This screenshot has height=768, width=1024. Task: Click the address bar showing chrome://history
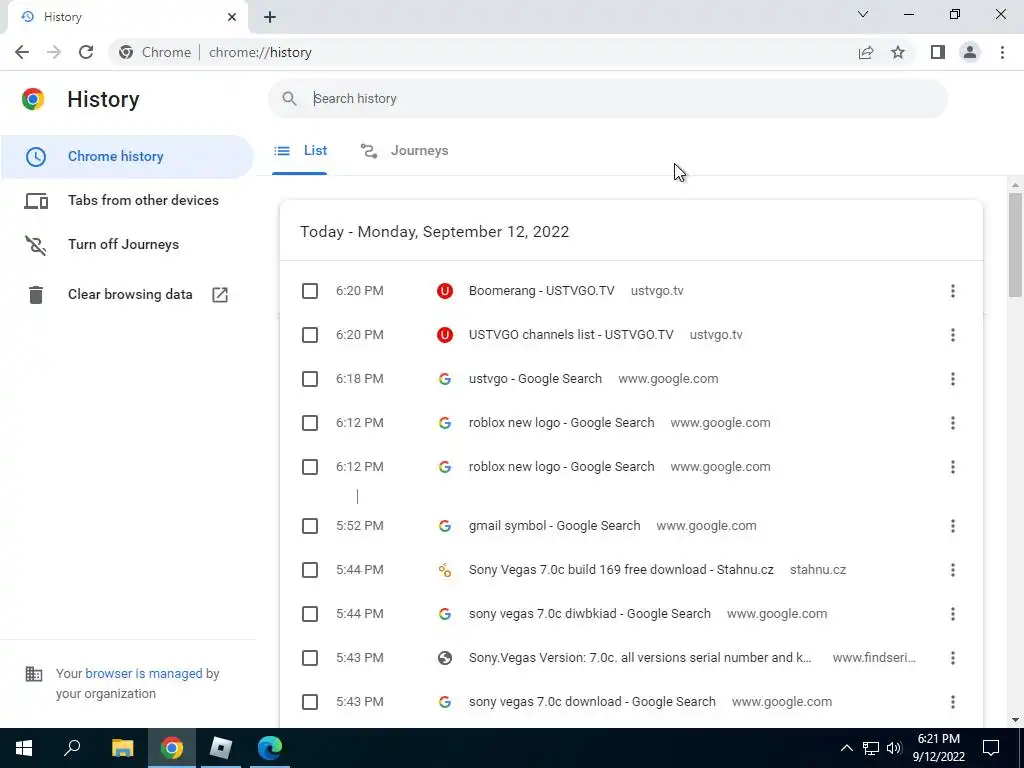(483, 52)
